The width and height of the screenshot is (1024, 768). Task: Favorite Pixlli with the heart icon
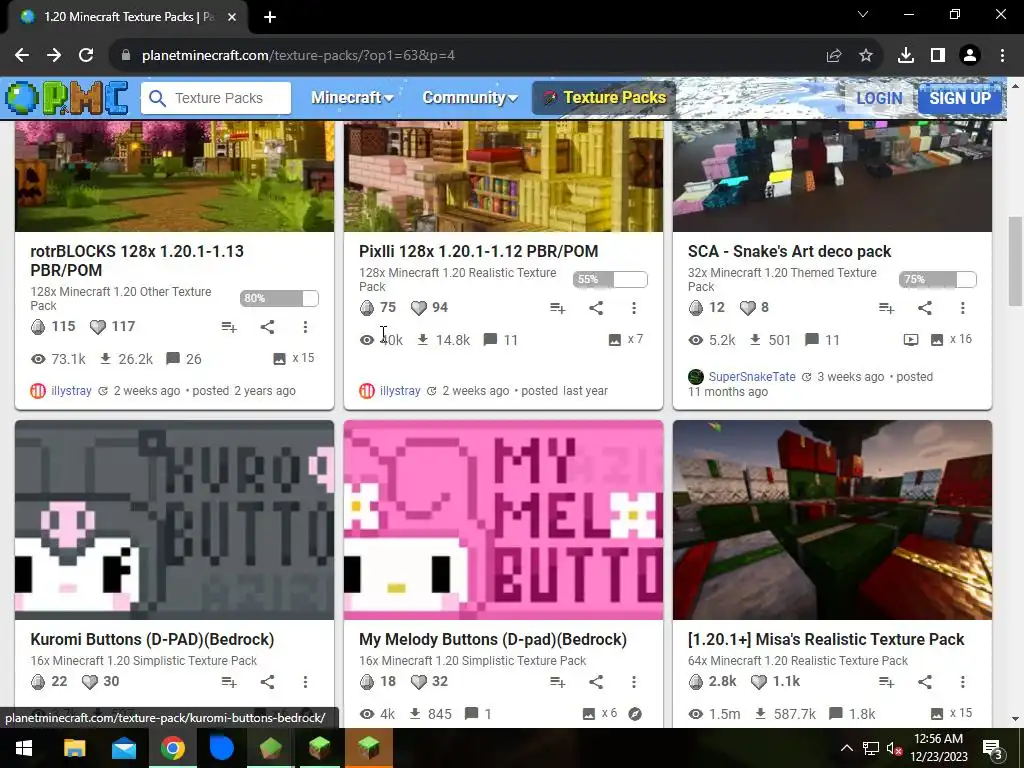[x=419, y=308]
